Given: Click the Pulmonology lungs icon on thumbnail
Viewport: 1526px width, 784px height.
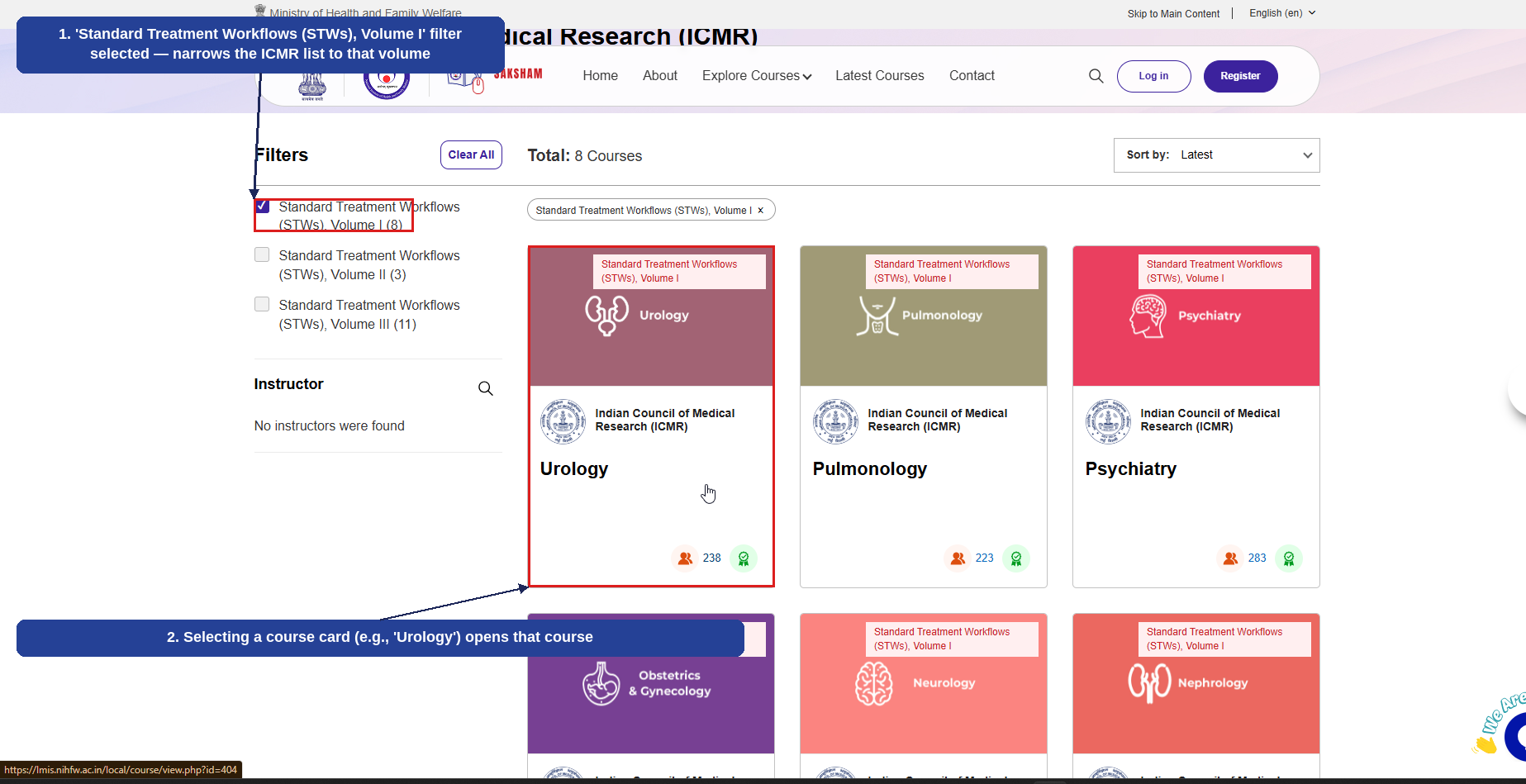Looking at the screenshot, I should pos(877,316).
